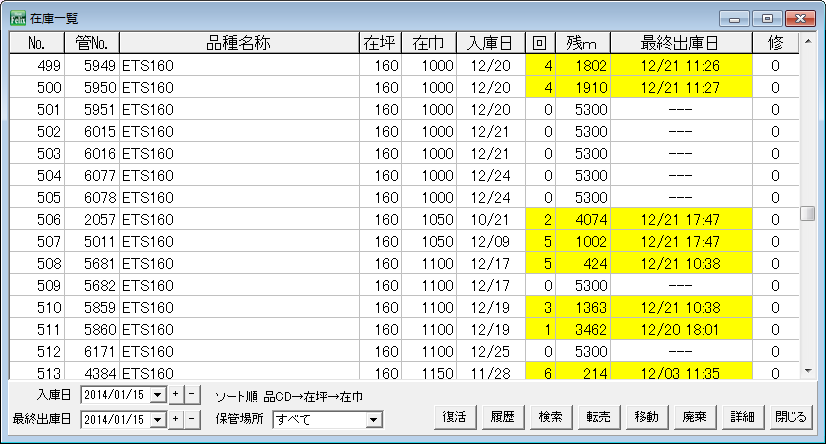The height and width of the screenshot is (444, 826).
Task: Open 詳細 details
Action: tap(742, 417)
